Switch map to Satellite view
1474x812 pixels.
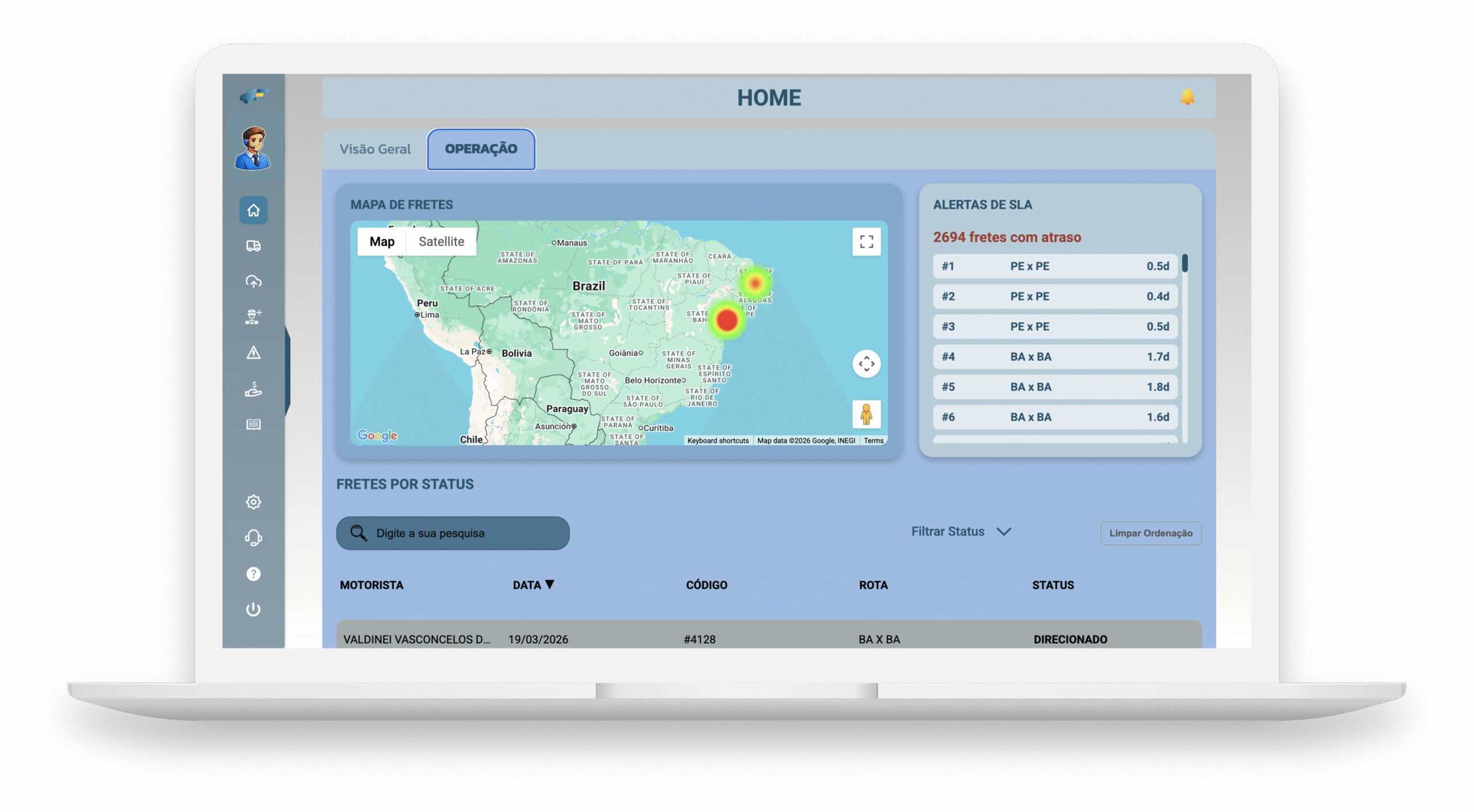[x=441, y=242]
